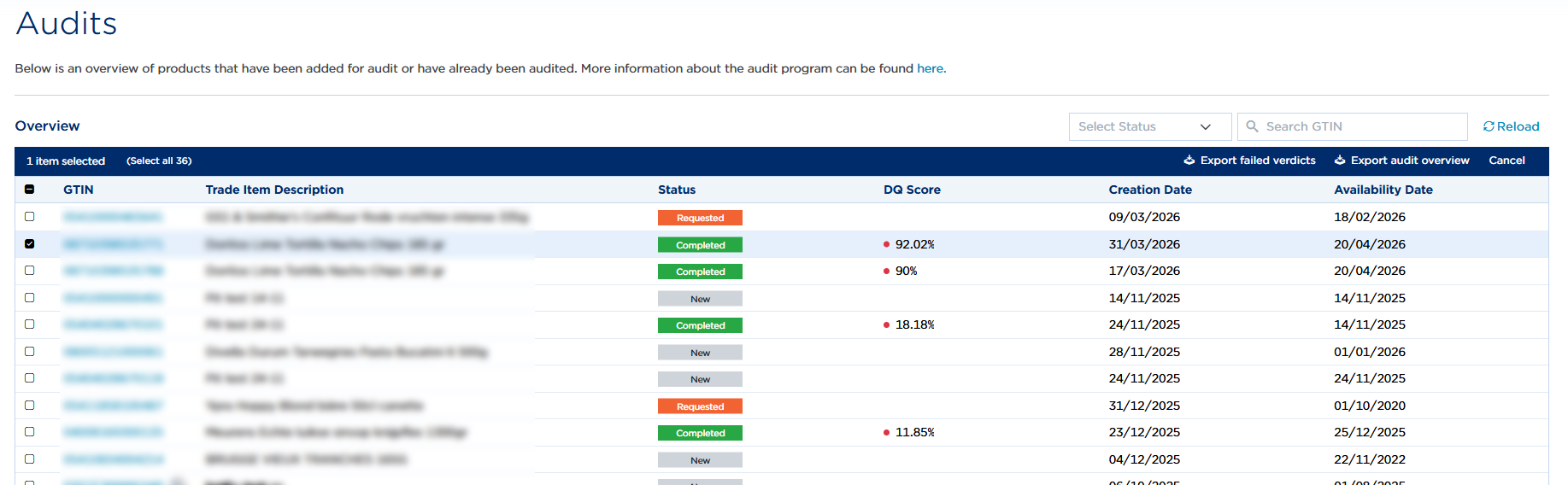Check the New row created 28/11/2025
This screenshot has width=1568, height=485.
[29, 352]
